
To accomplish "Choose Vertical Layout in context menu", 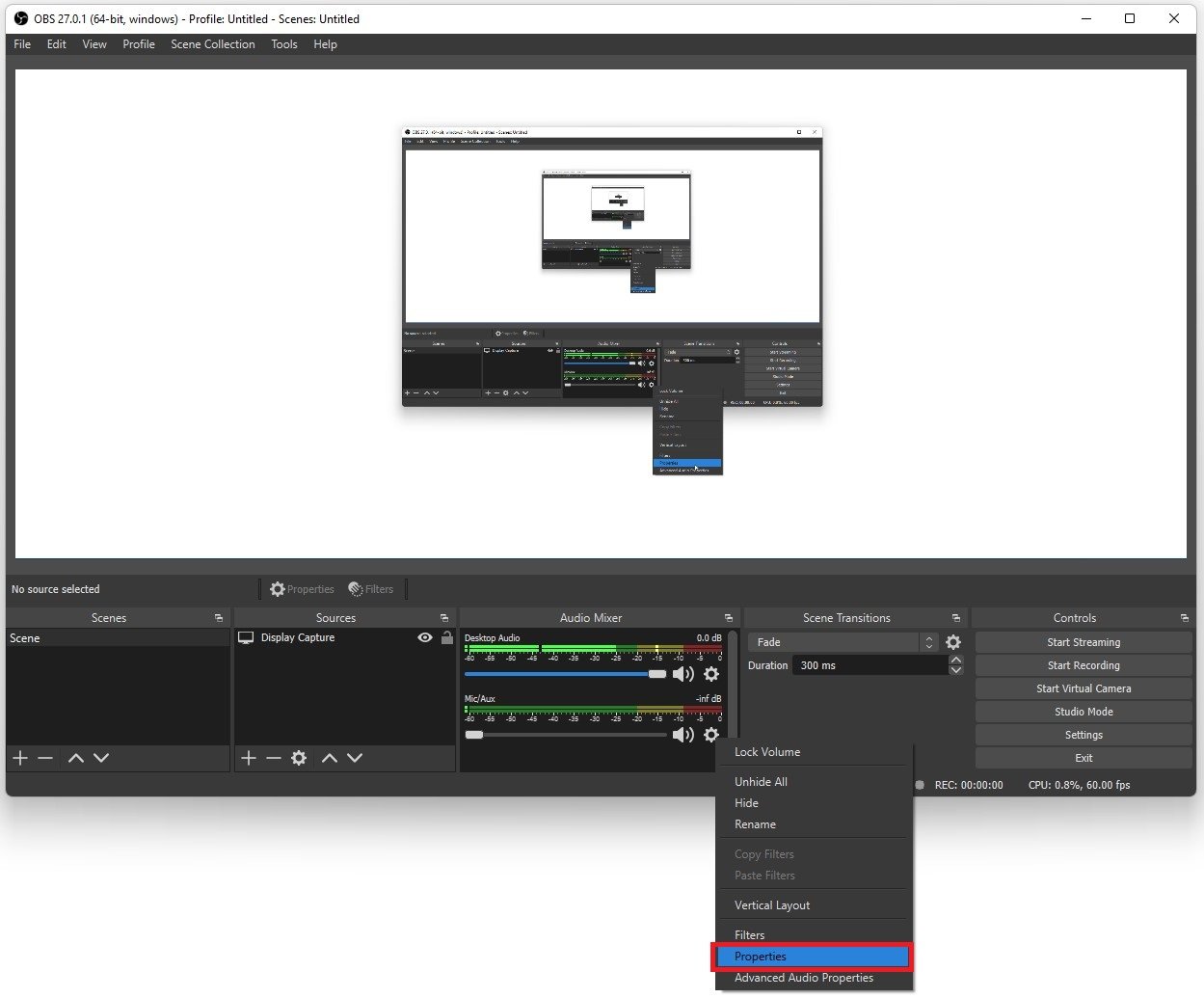I will (x=815, y=905).
